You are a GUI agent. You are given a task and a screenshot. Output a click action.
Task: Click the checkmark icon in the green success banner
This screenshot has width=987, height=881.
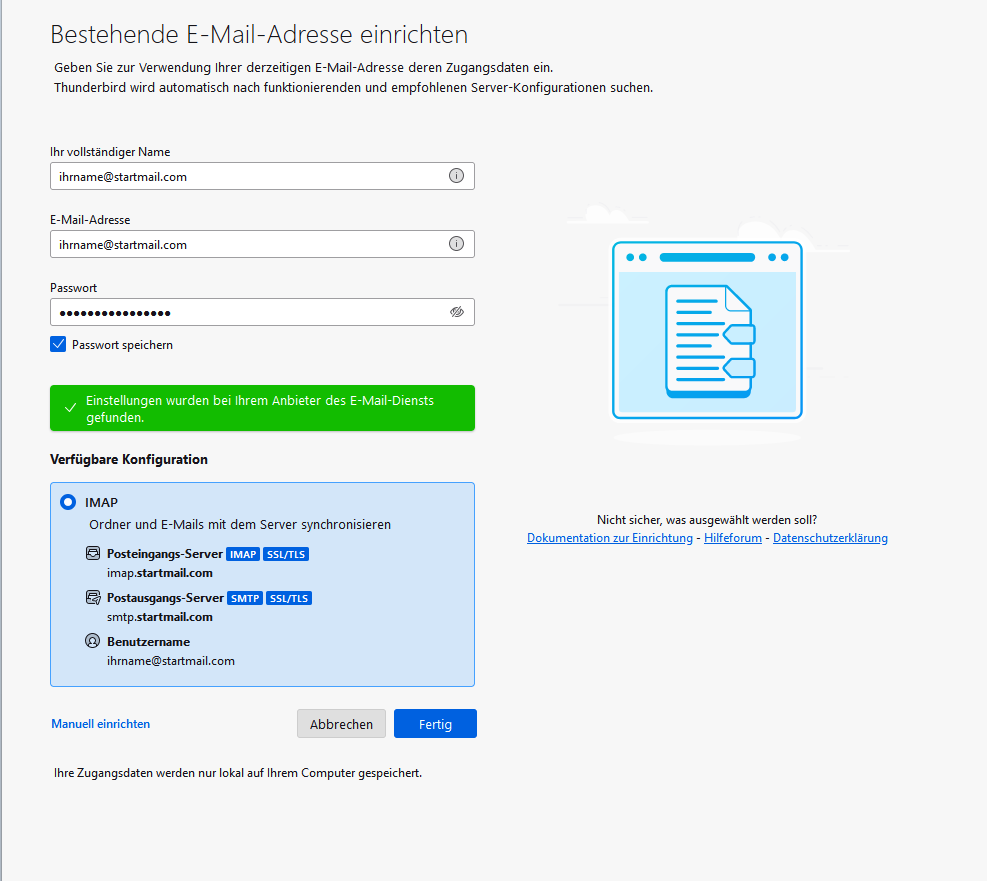[x=70, y=408]
